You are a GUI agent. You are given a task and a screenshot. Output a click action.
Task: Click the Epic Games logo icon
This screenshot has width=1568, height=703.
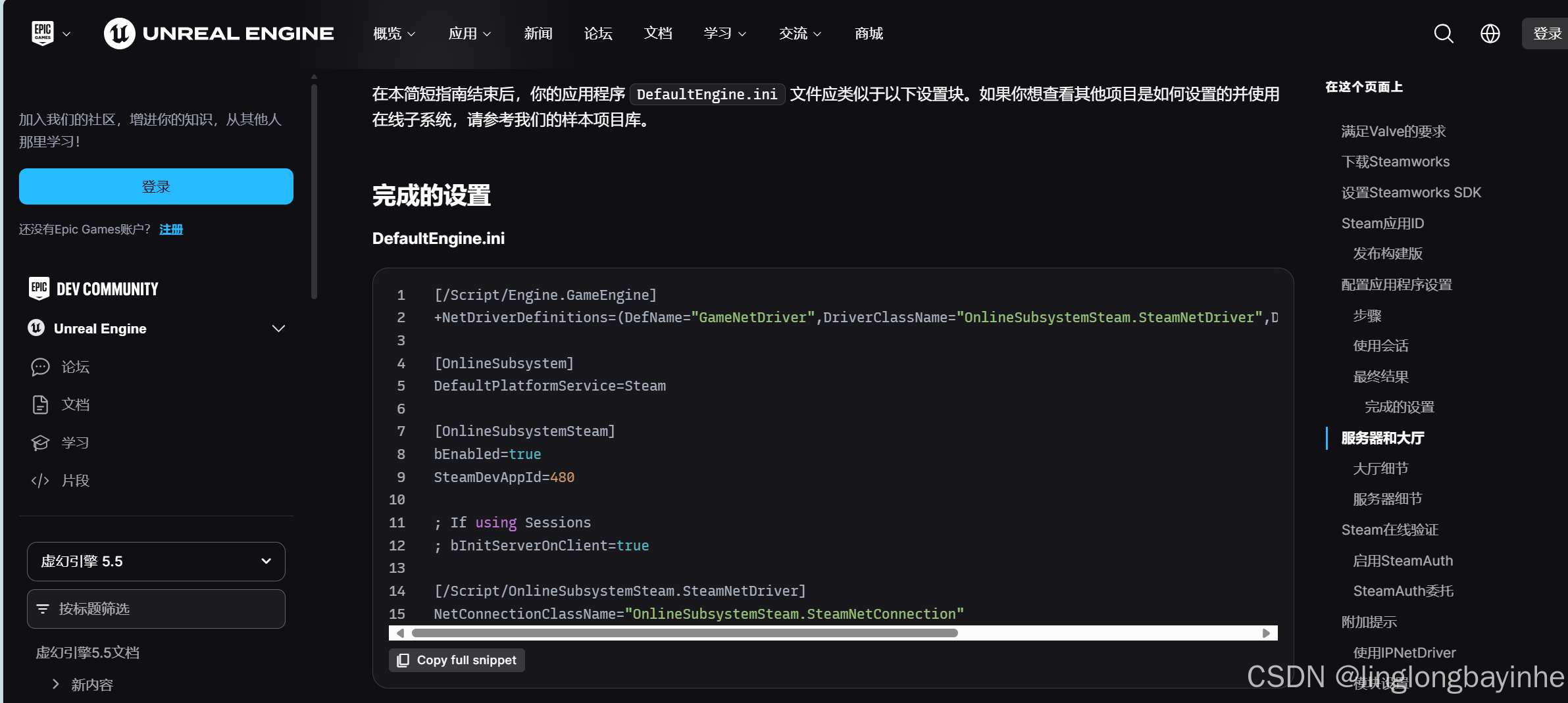43,33
